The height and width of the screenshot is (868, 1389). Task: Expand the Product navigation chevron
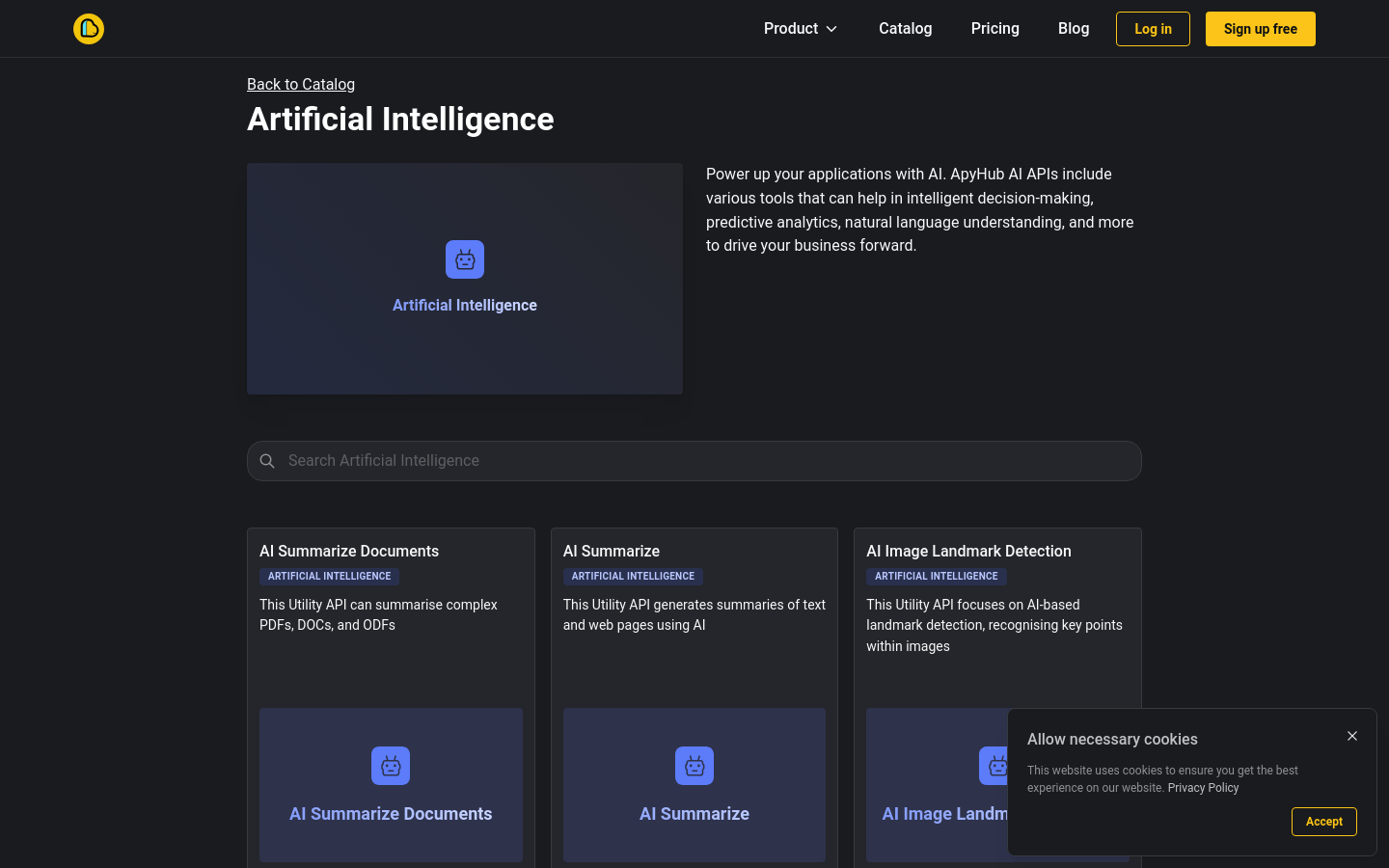point(831,28)
